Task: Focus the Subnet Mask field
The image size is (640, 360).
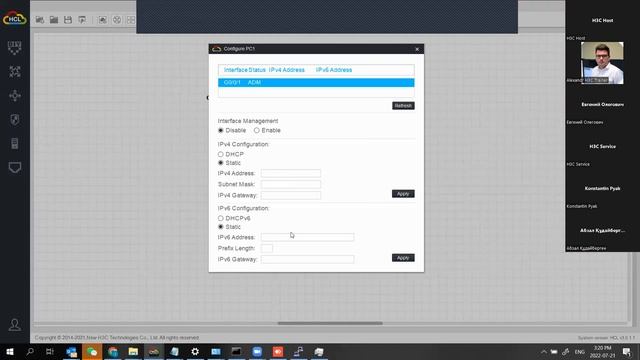Action: [291, 184]
